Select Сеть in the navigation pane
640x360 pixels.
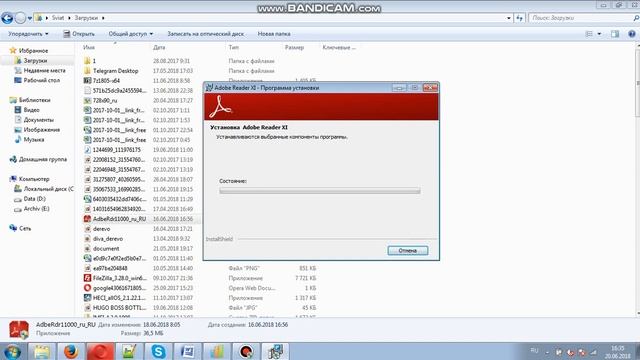click(20, 228)
